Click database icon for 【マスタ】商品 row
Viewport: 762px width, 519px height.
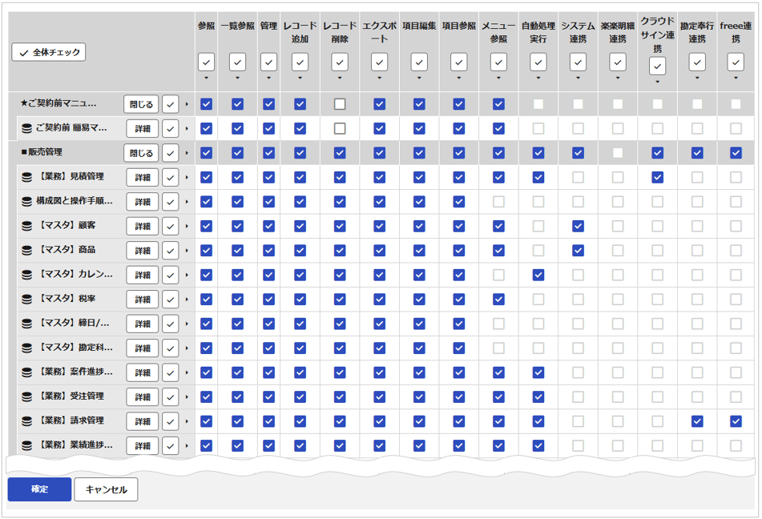click(x=27, y=250)
